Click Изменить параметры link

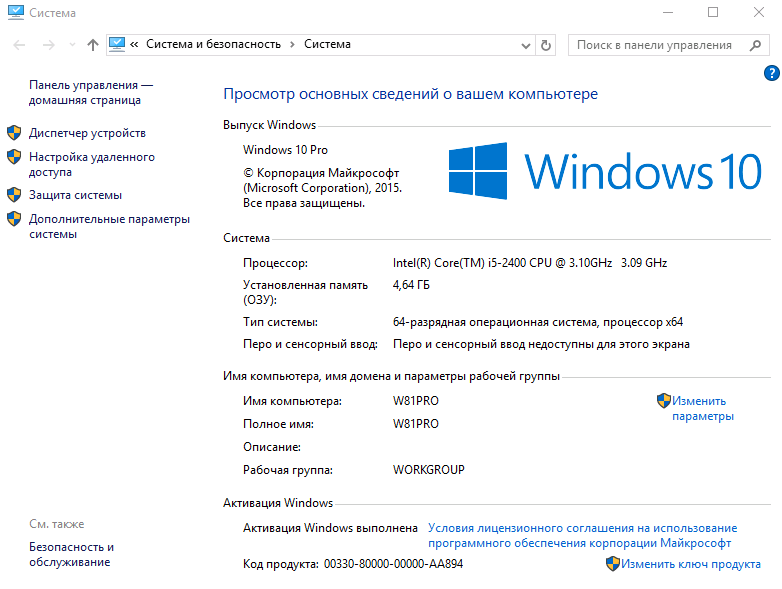[x=703, y=408]
